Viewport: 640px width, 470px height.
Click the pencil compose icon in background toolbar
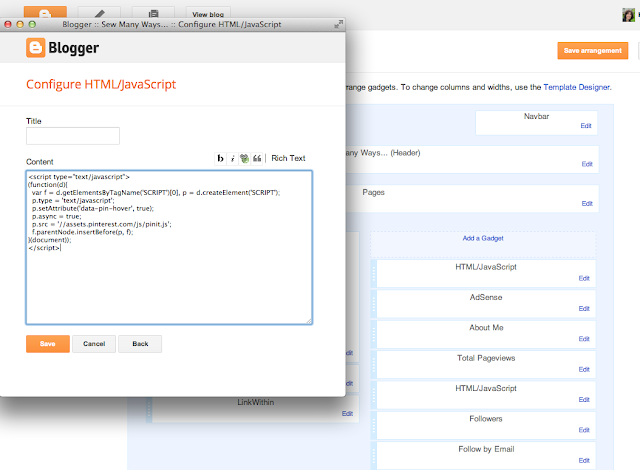(99, 13)
